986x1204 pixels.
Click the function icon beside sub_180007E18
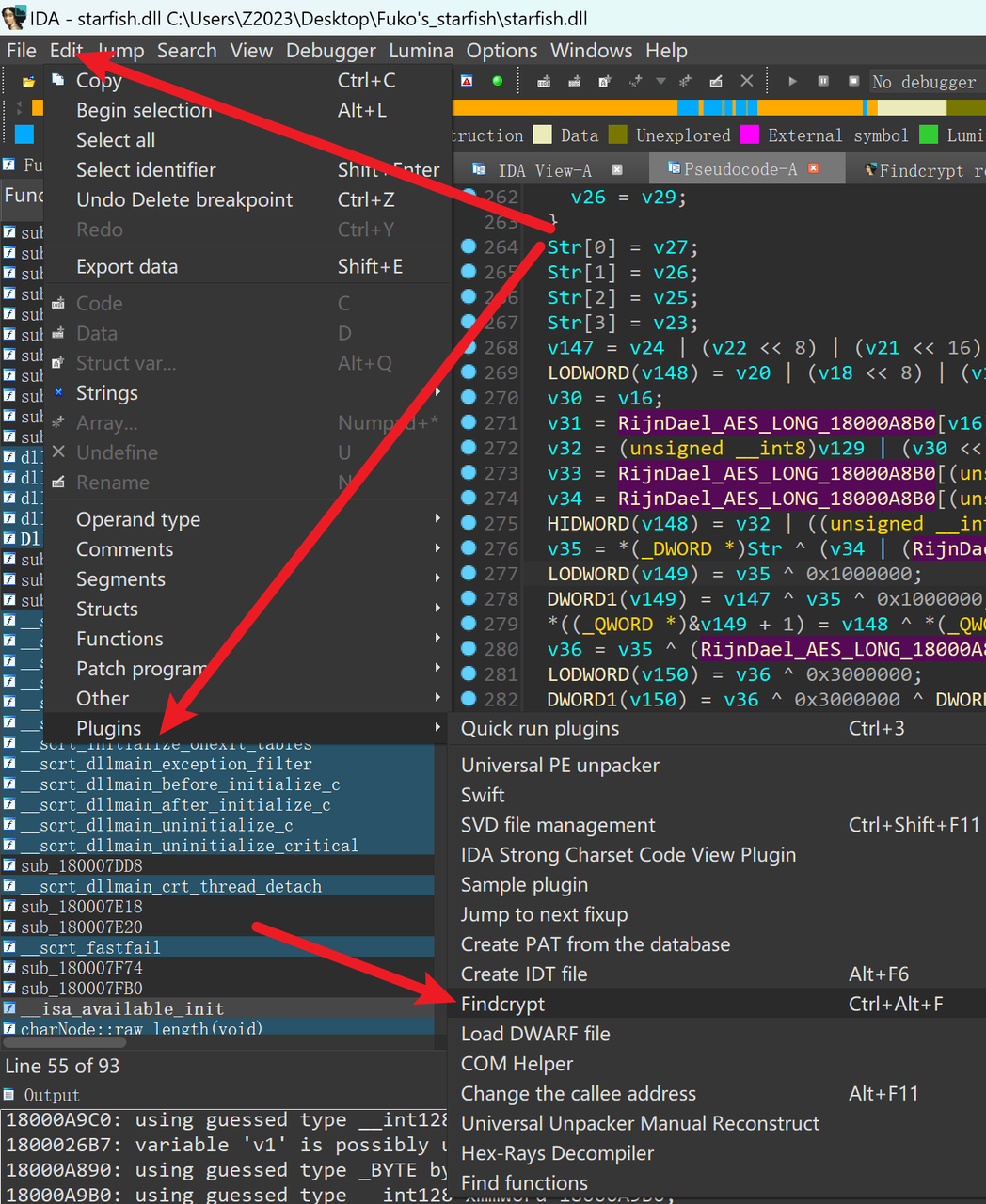[x=9, y=907]
